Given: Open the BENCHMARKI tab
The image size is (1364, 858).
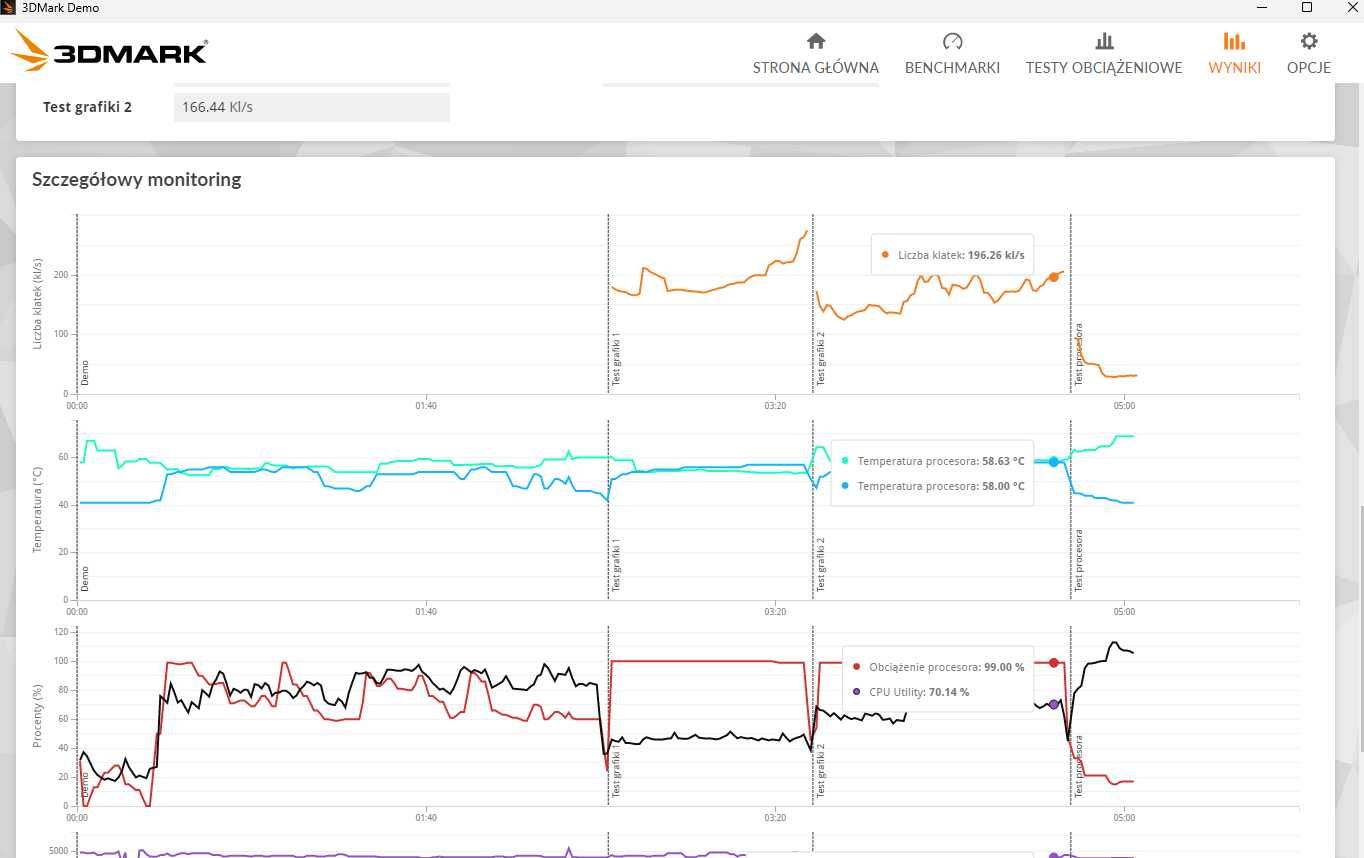Looking at the screenshot, I should coord(952,54).
